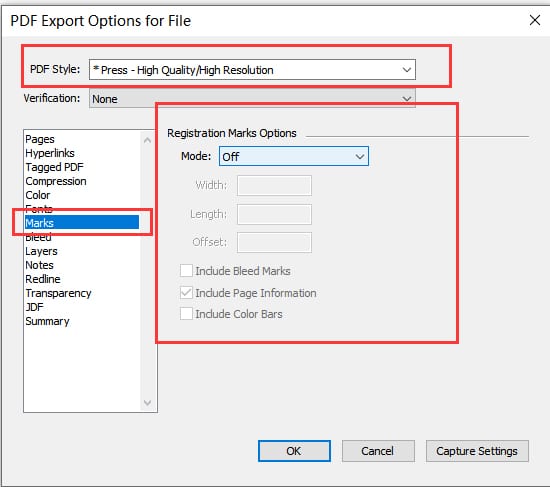Click the Offset input field
The width and height of the screenshot is (550, 487).
point(274,242)
